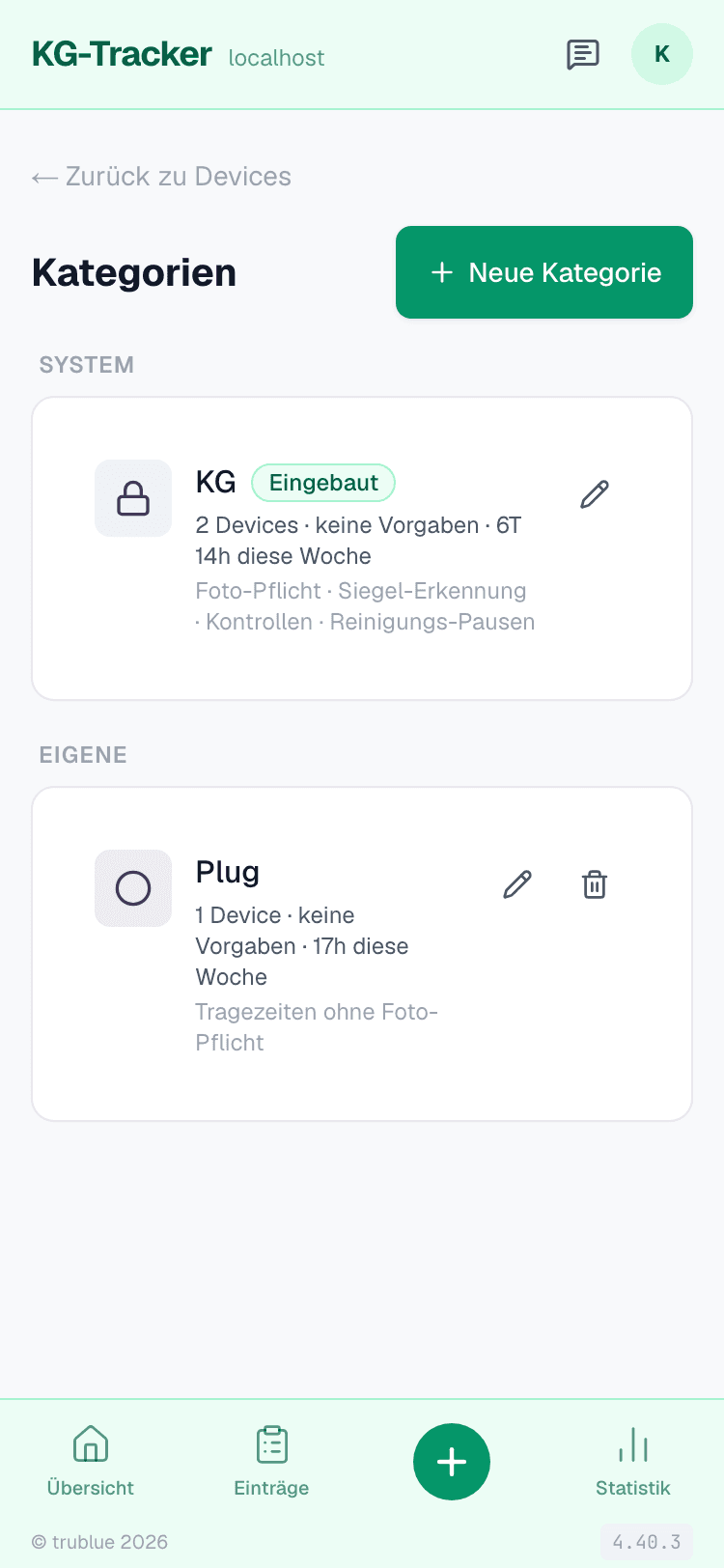Screen dimensions: 724x1568
Task: Click the Kategorien page heading
Action: pos(134,272)
